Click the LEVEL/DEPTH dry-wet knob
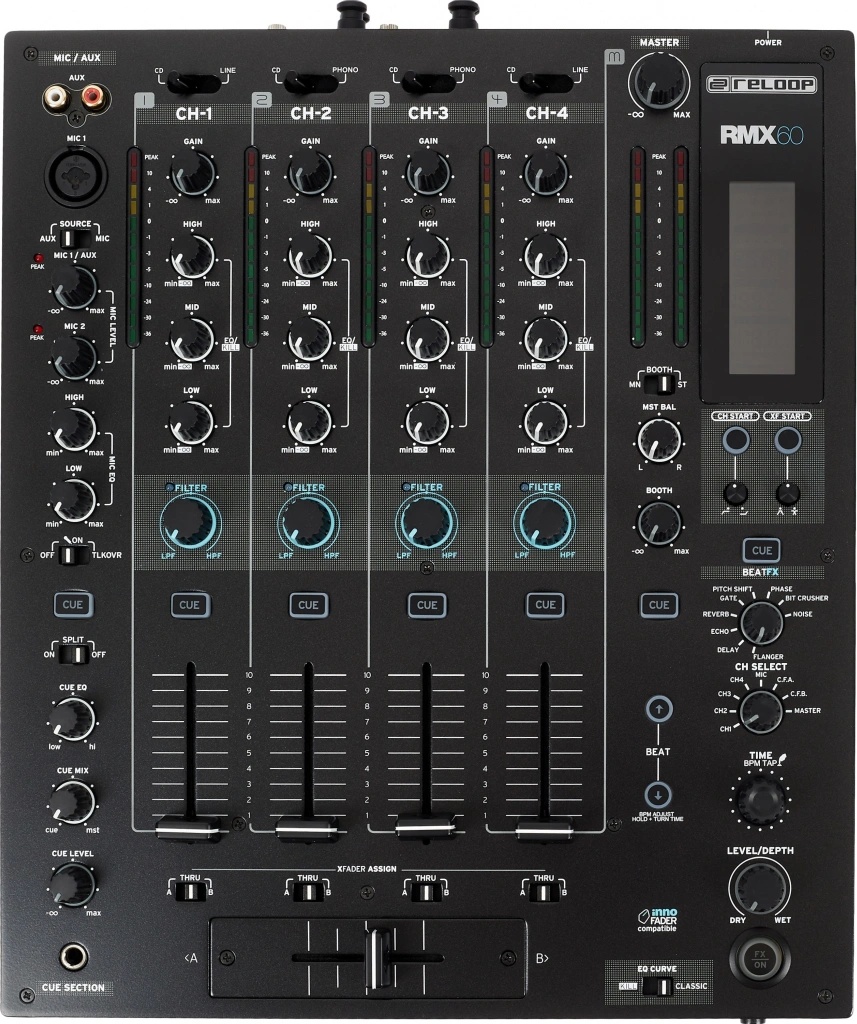Screen dimensions: 857x1024 click(760, 888)
